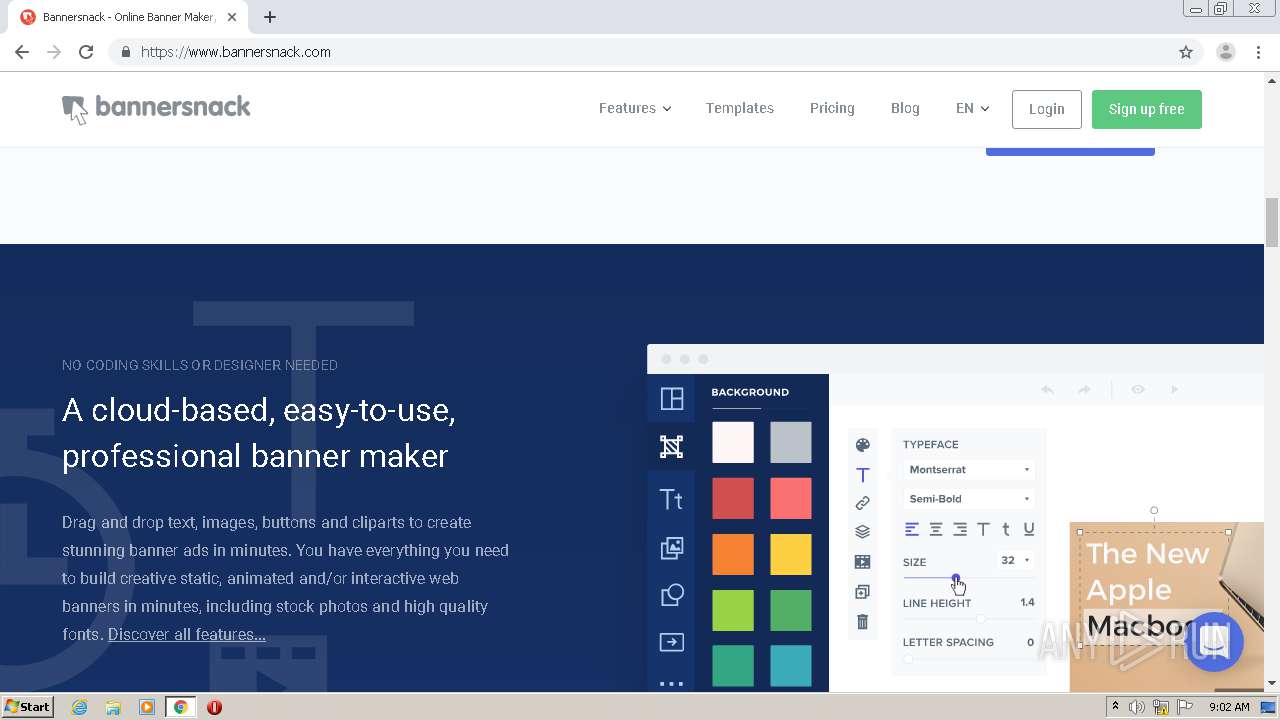The image size is (1280, 720).
Task: Pick the coral pink background swatch
Action: click(x=791, y=498)
